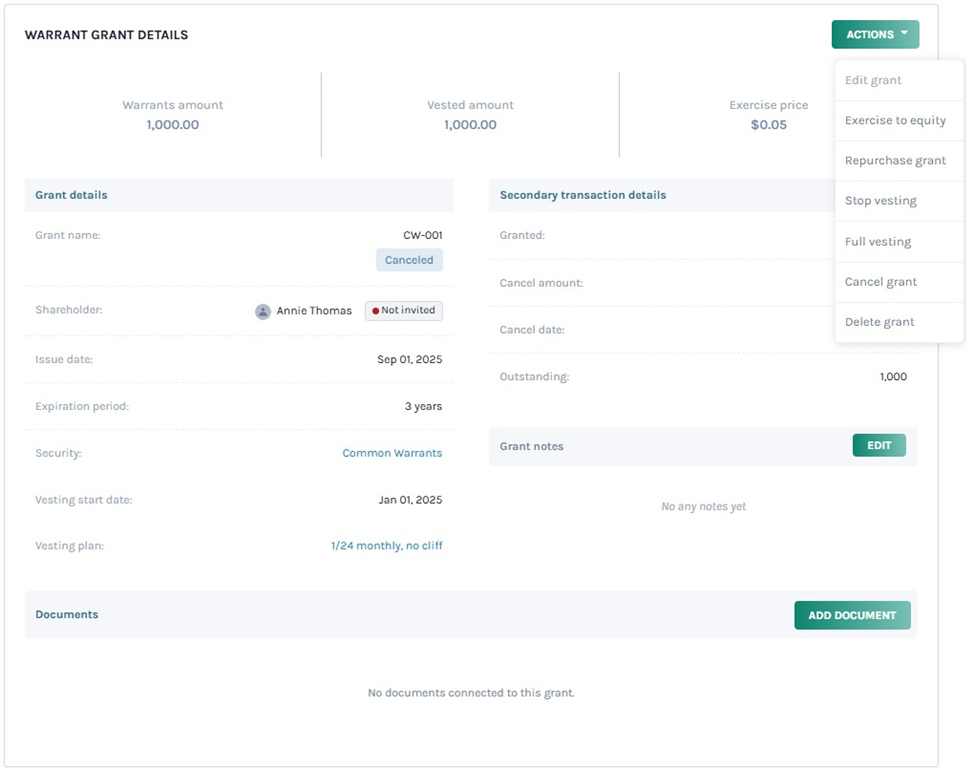
Task: Open the Common Warrants security link
Action: tap(392, 453)
